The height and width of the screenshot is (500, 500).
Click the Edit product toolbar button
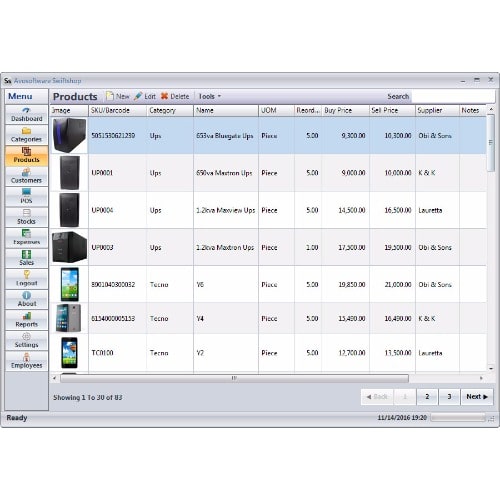pyautogui.click(x=145, y=96)
